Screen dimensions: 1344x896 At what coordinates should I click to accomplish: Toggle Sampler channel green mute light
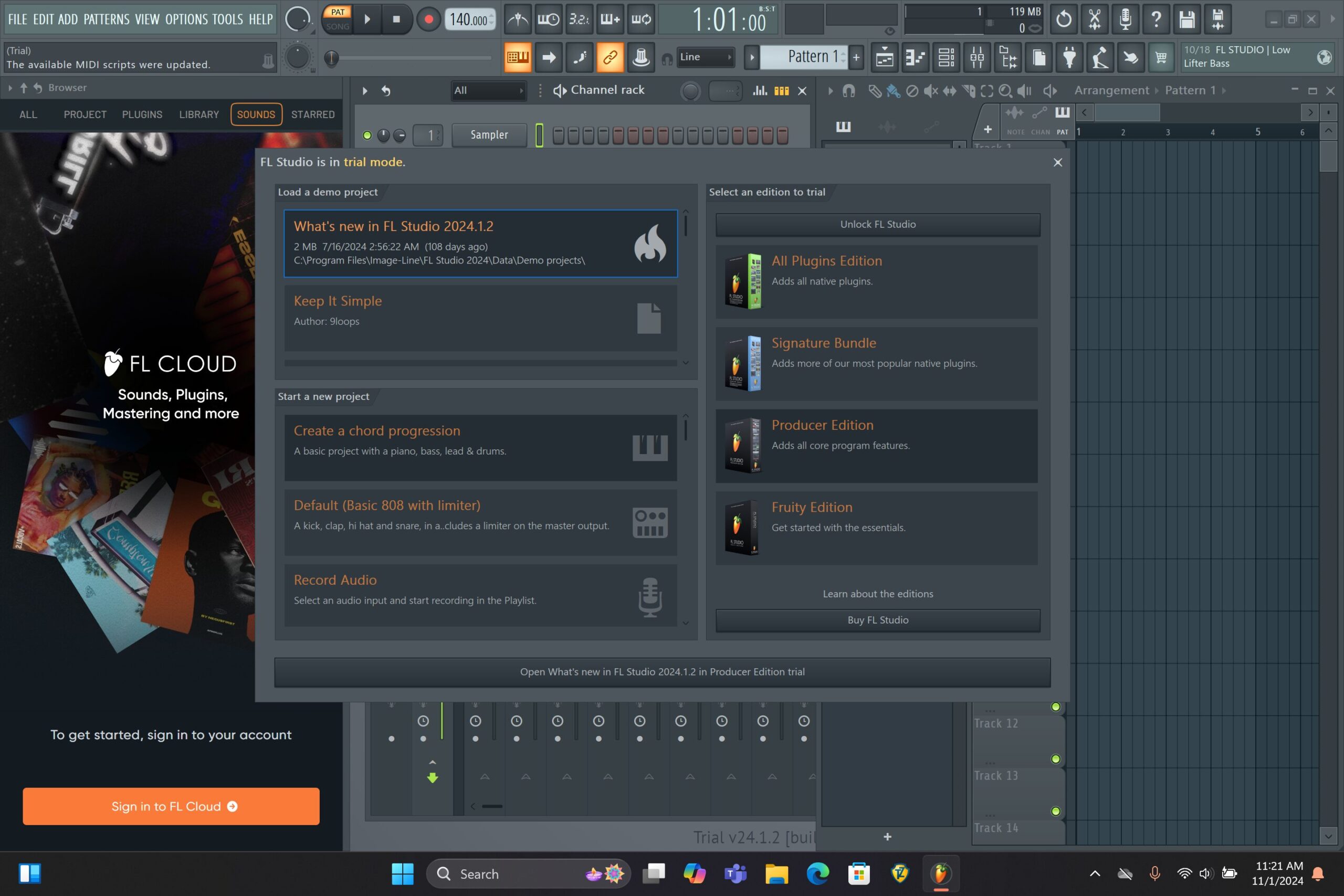[367, 135]
